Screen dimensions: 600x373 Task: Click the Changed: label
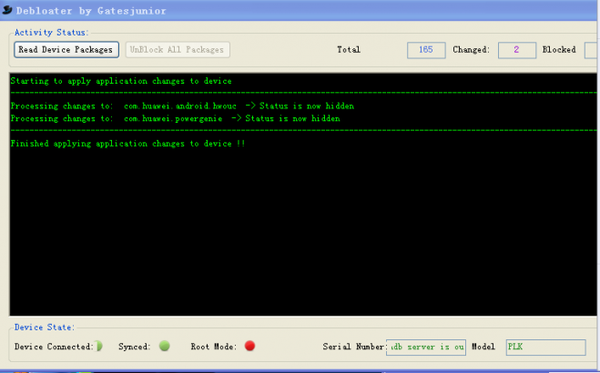[x=471, y=50]
